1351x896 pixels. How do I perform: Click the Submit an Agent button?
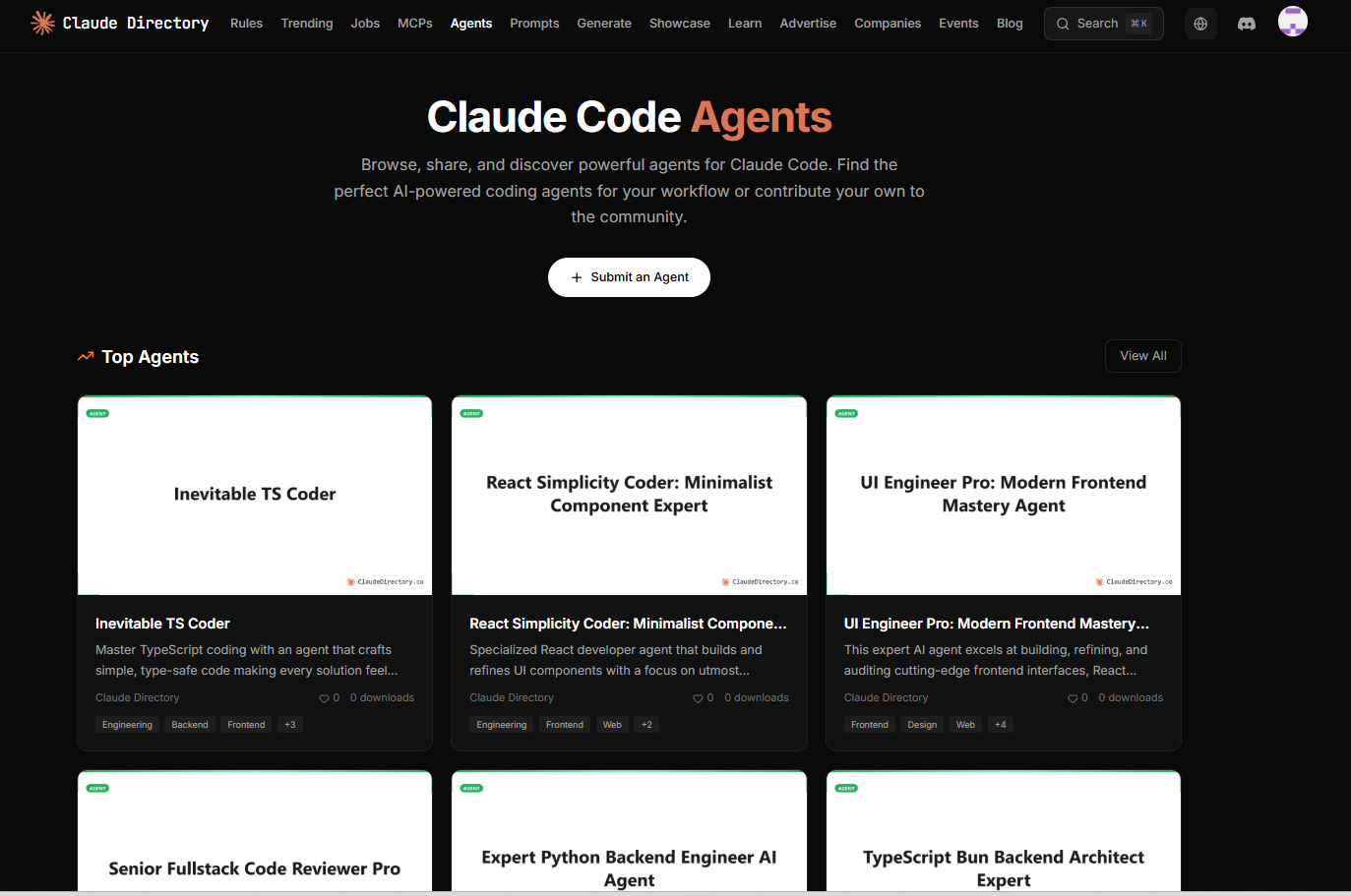pyautogui.click(x=629, y=277)
